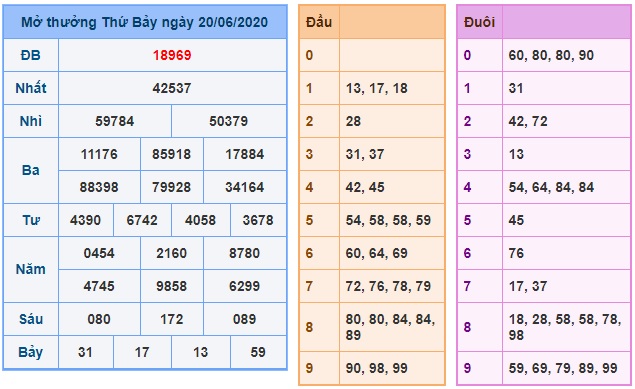
Task: Click third prize number 88398
Action: click(x=99, y=187)
